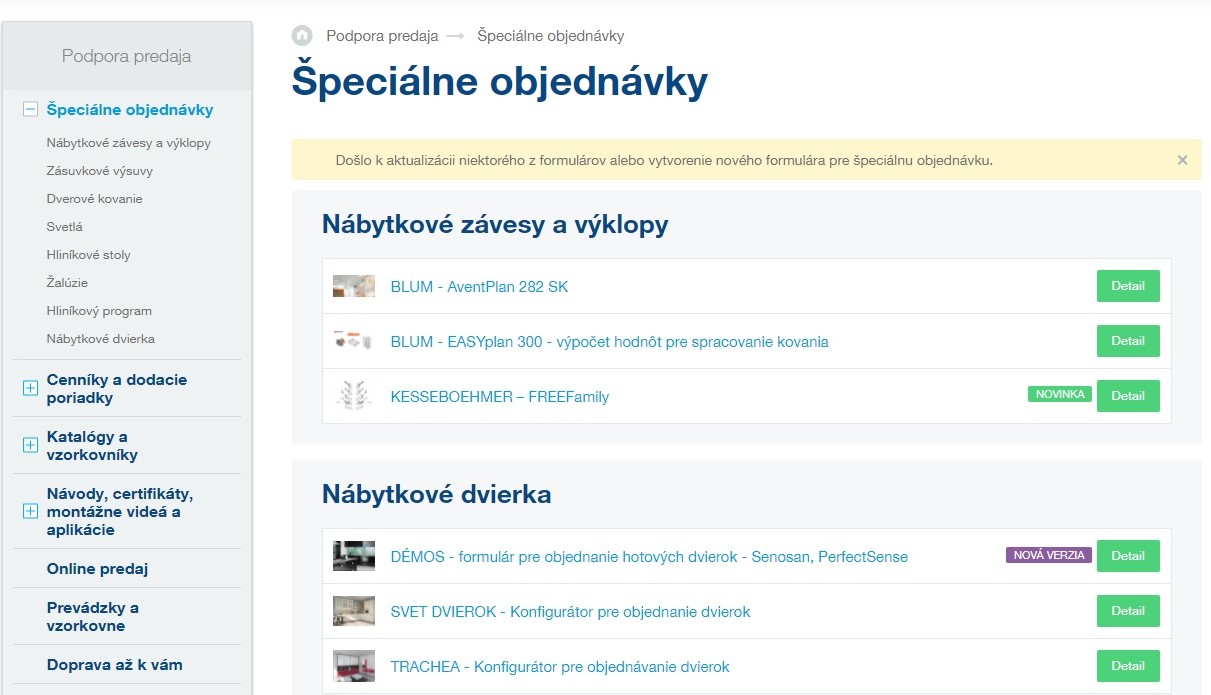1211x695 pixels.
Task: Click the KESSEBOEHMER FREEFamily product thumbnail
Action: (x=354, y=396)
